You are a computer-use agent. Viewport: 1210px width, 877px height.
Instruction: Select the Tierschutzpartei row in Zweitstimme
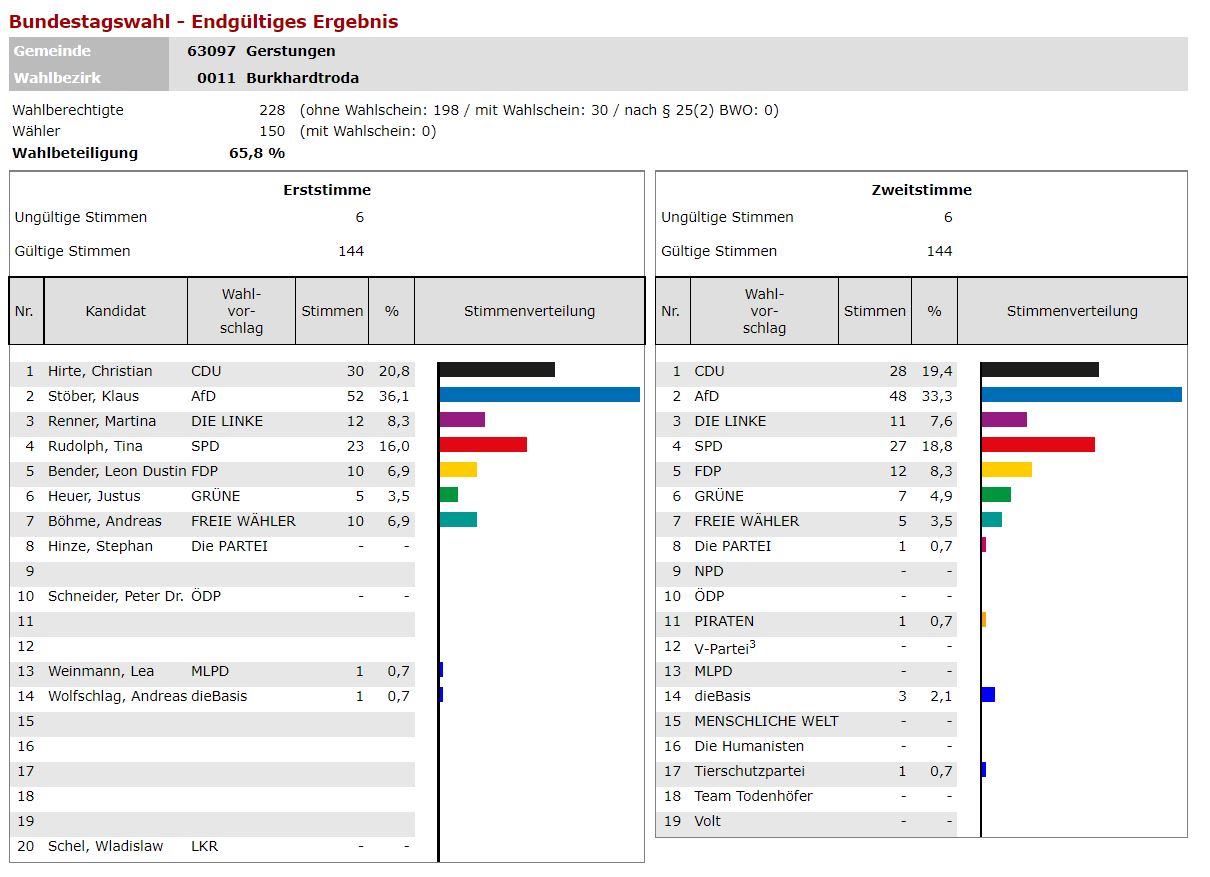(749, 771)
